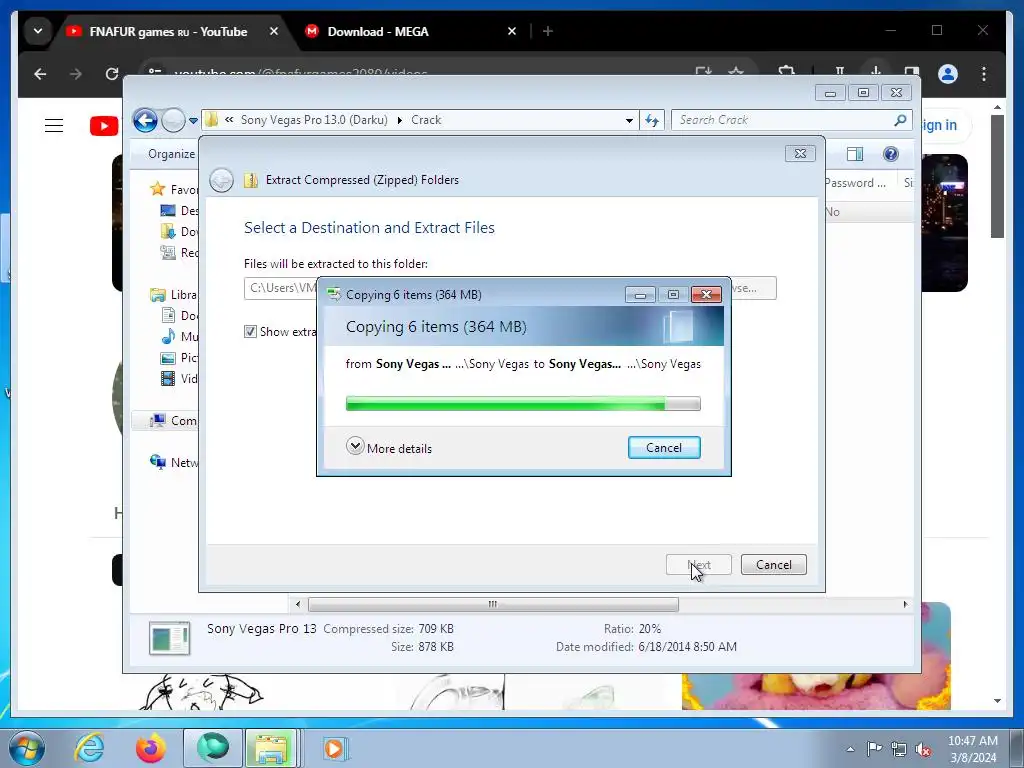
Task: Click the wizard's back arrow icon
Action: coord(221,180)
